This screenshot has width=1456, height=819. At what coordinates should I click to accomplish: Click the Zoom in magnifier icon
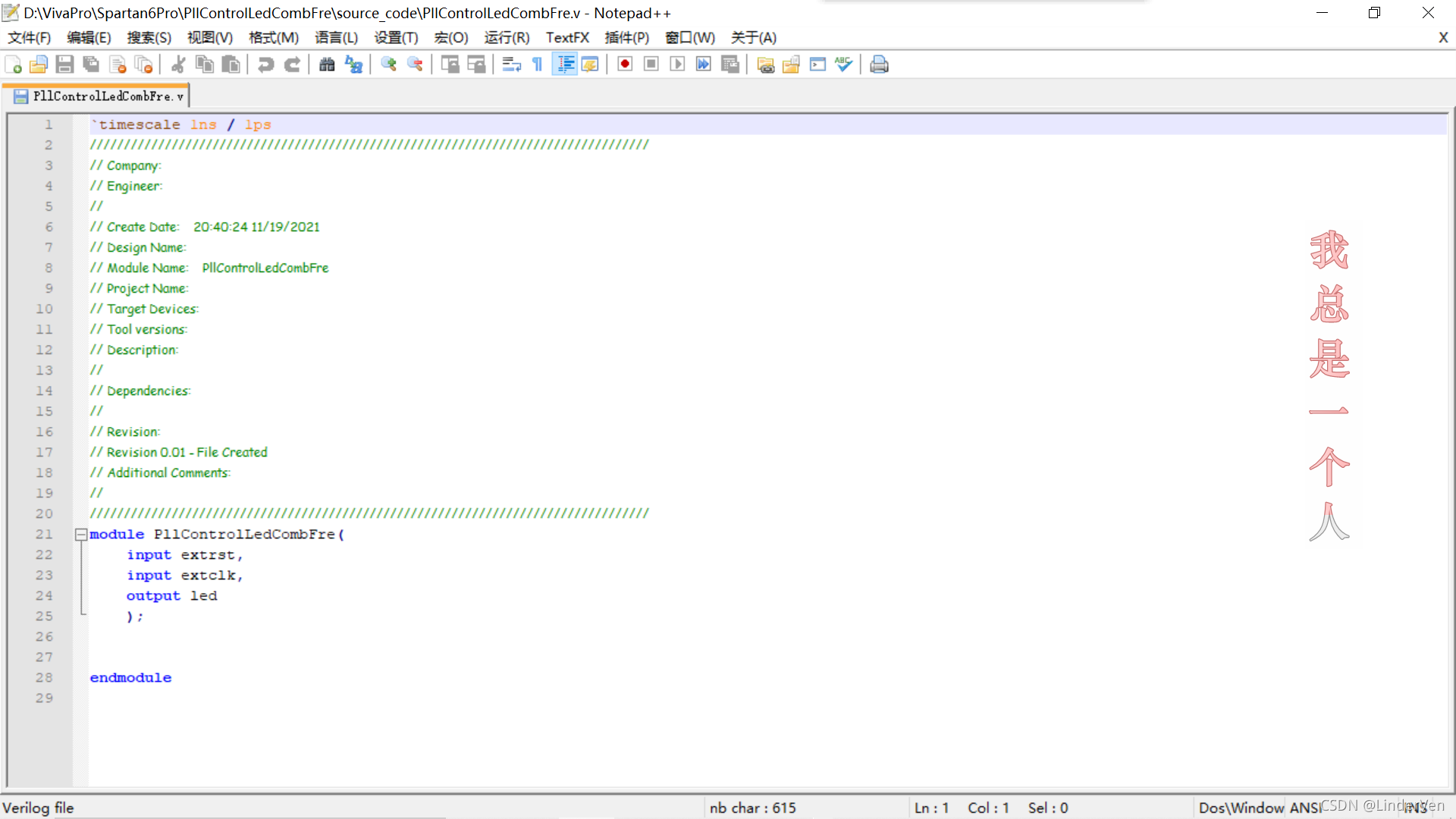(x=388, y=64)
